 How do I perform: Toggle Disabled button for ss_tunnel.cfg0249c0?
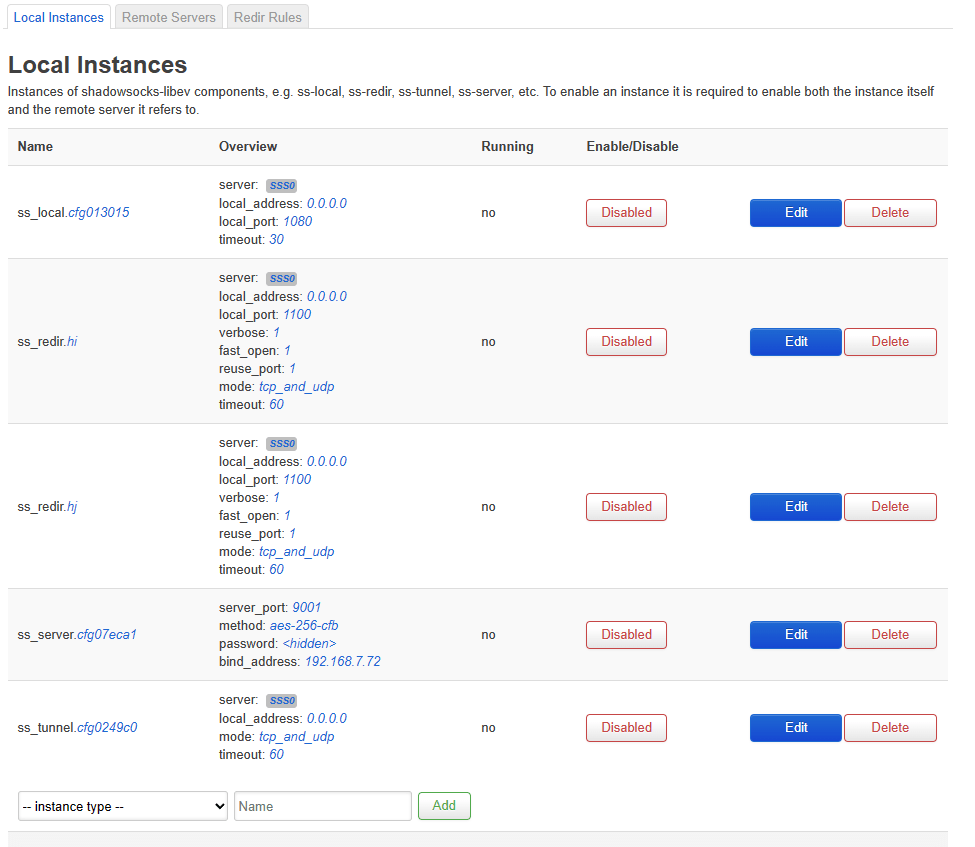(626, 728)
